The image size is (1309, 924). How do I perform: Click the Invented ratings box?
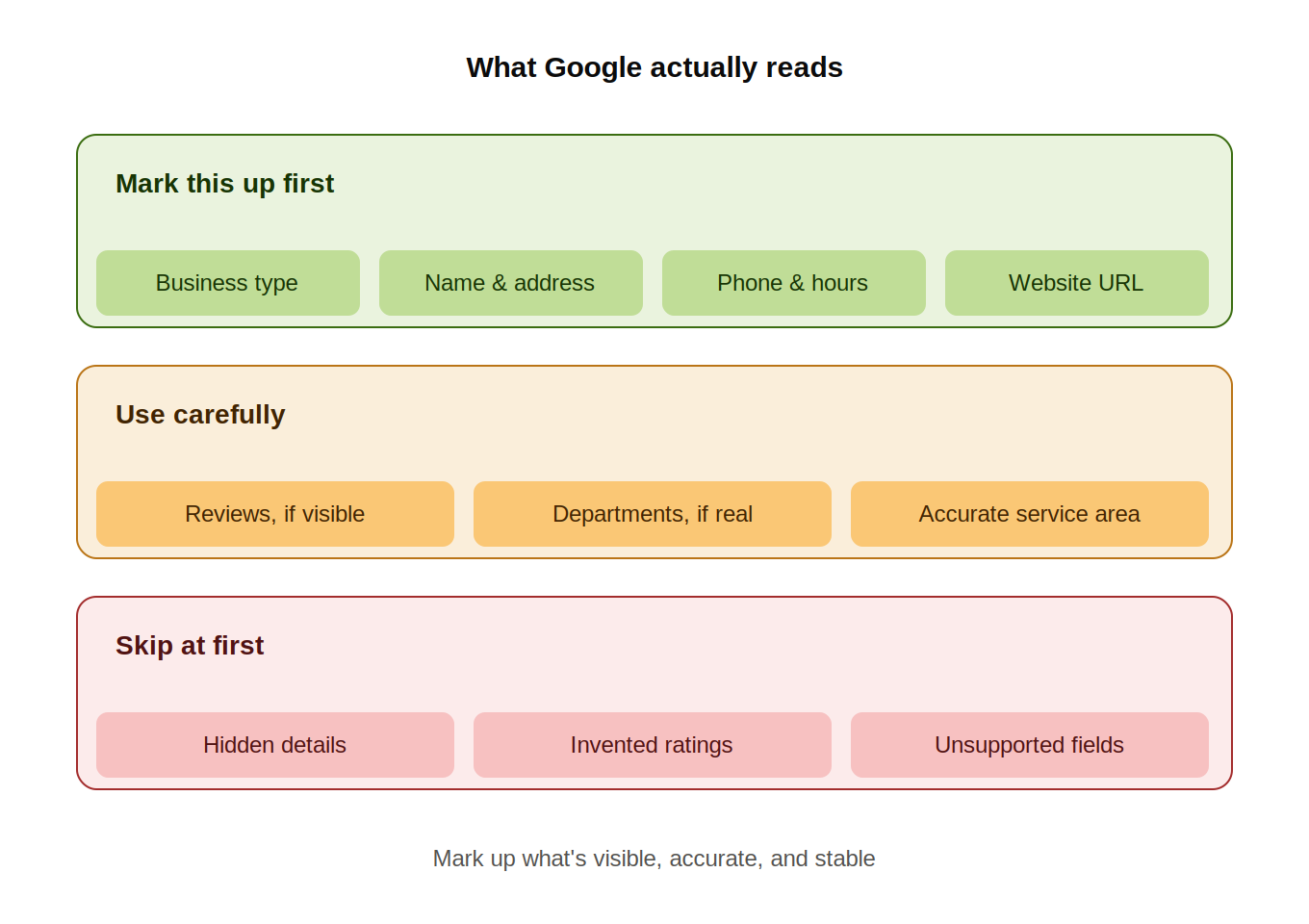click(653, 745)
